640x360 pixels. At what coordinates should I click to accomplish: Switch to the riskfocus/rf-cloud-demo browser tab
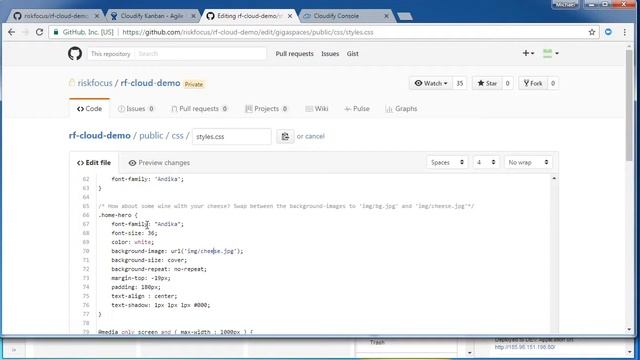tap(56, 16)
